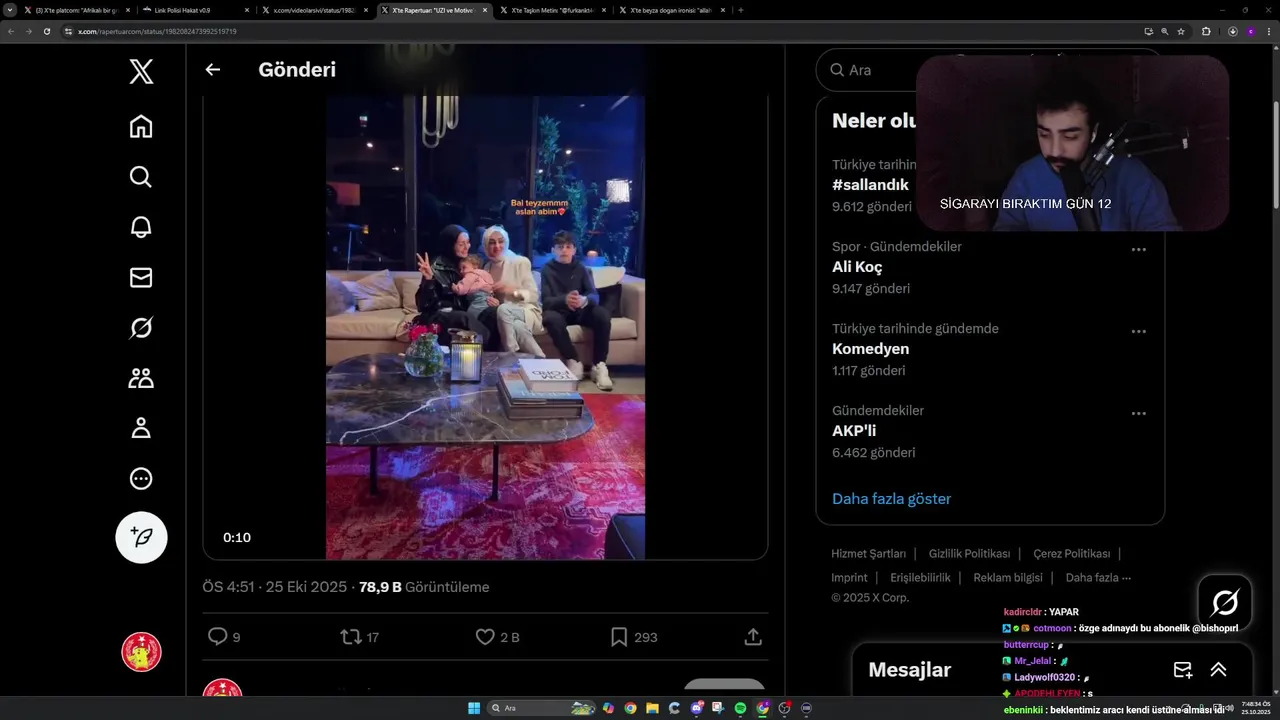
Task: Like the post with heart icon
Action: click(485, 636)
